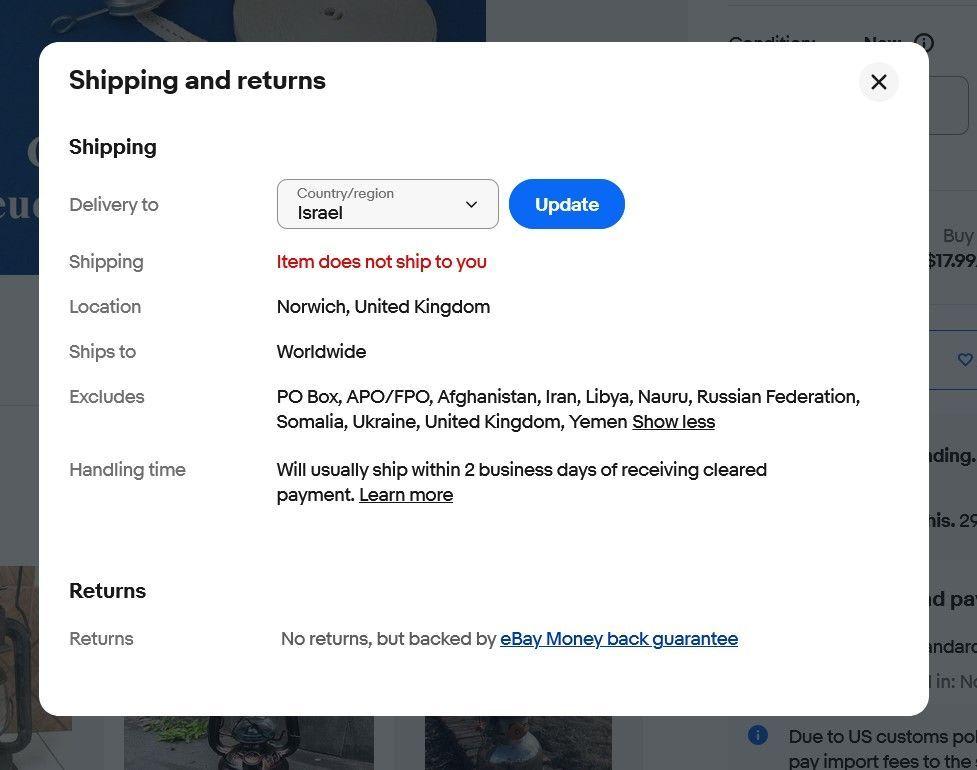Select the 'Worldwide' ships-to value

[x=322, y=351]
